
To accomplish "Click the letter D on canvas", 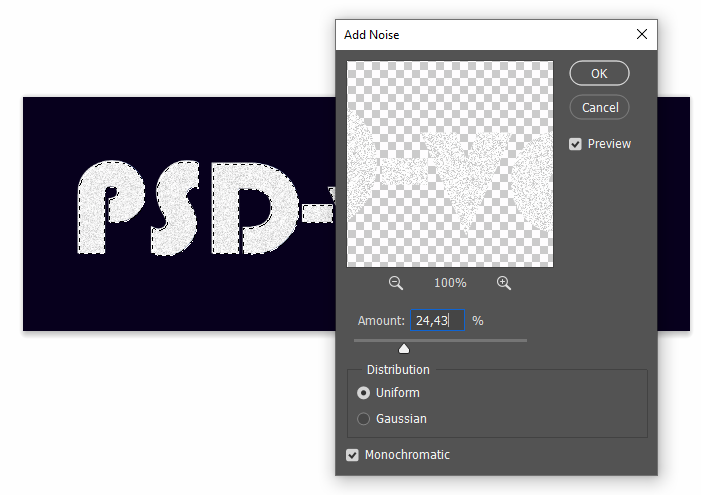I will point(245,207).
